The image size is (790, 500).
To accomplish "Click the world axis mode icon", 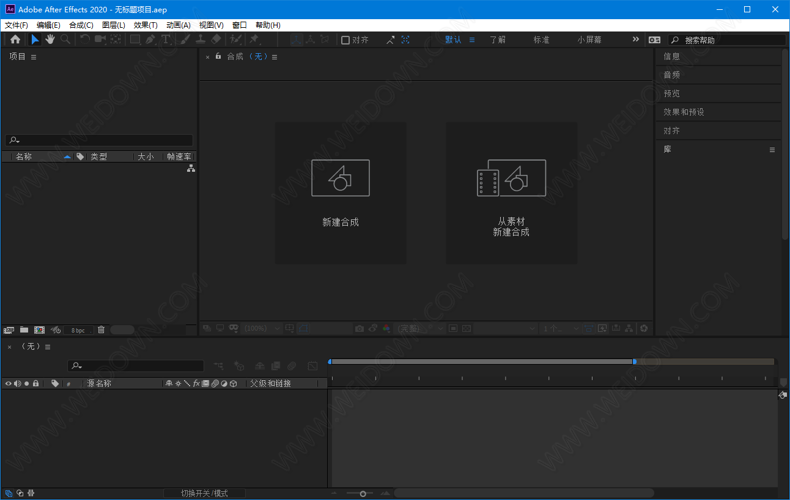I will (311, 39).
